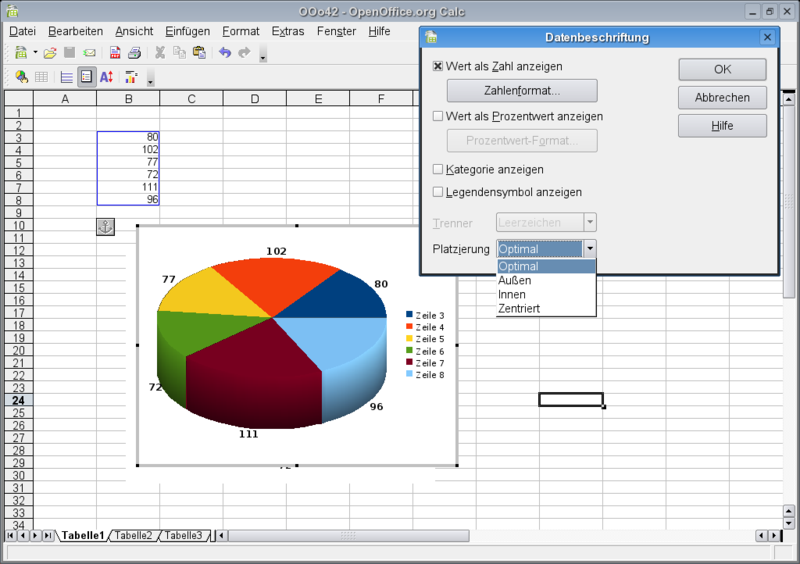Click the Open document folder icon

point(49,52)
